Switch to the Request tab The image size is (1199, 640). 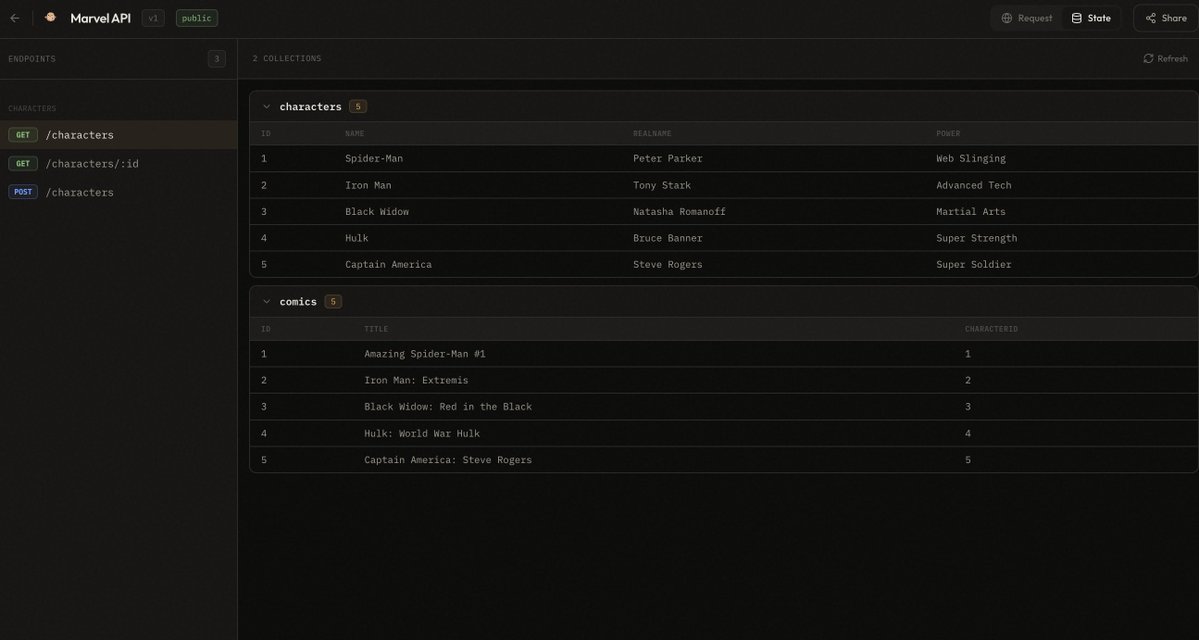tap(1026, 18)
